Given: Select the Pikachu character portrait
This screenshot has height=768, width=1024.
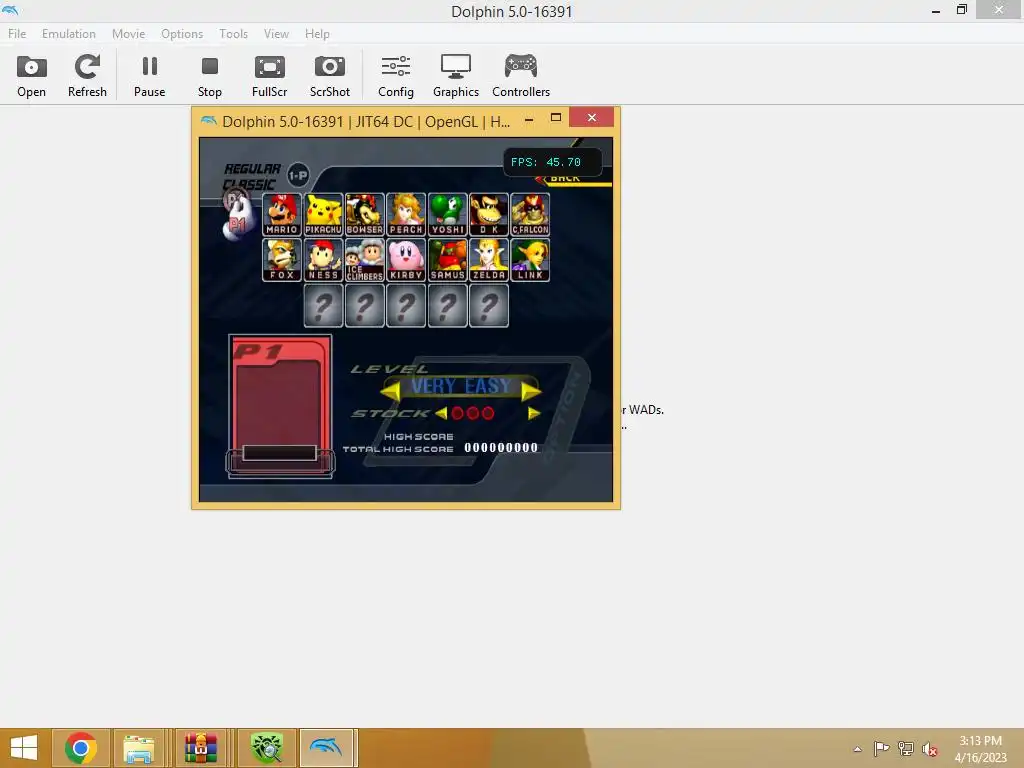Looking at the screenshot, I should click(323, 214).
